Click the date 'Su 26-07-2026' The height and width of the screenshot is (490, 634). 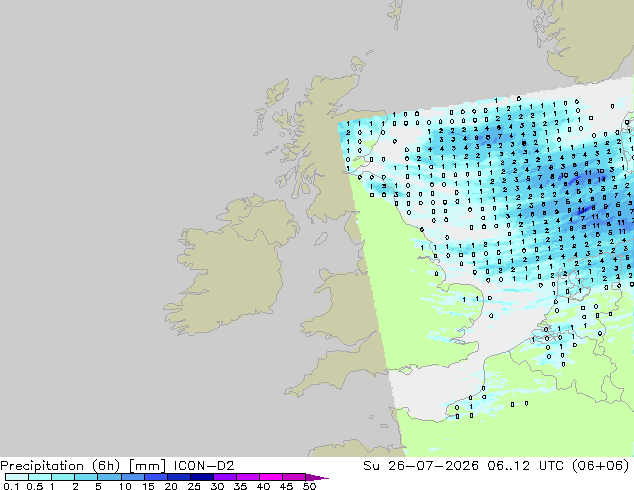[421, 466]
